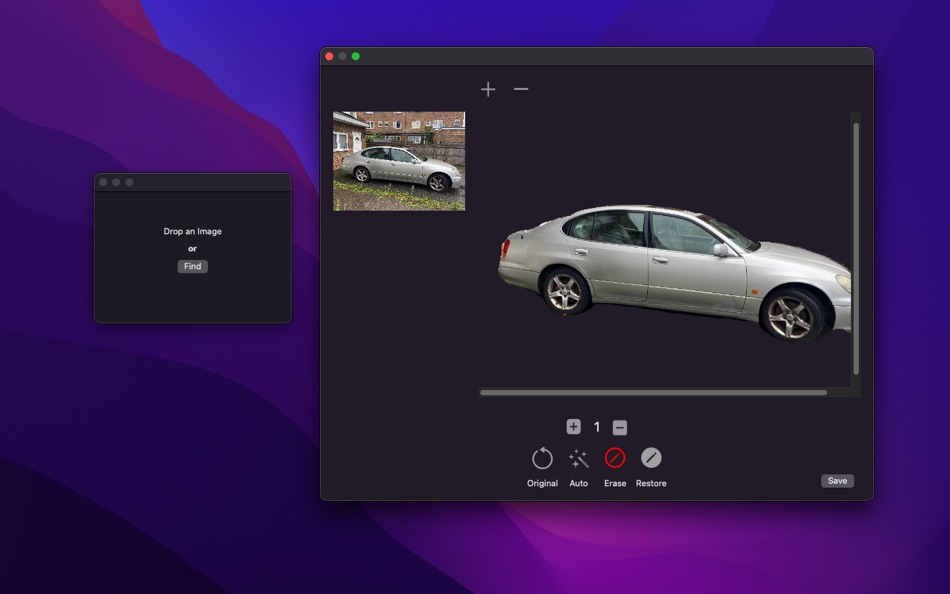This screenshot has width=950, height=594.
Task: Increase brush size with plus stepper button
Action: 573,427
